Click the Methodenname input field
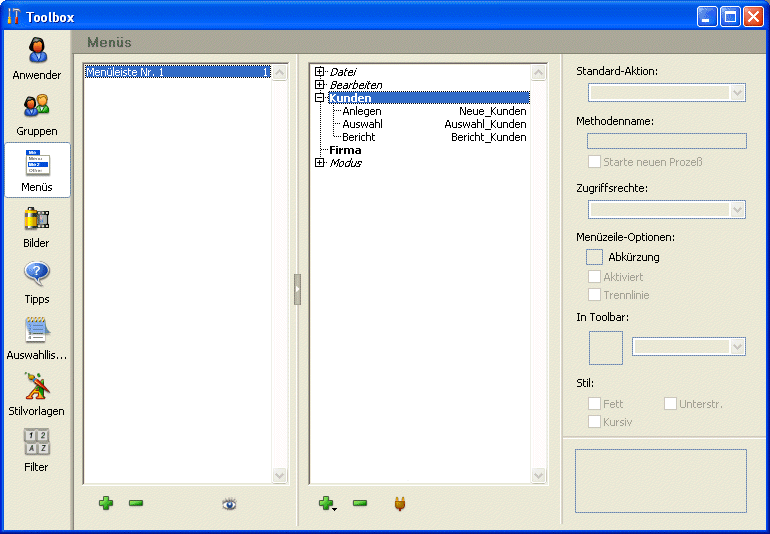This screenshot has height=534, width=770. pos(666,141)
